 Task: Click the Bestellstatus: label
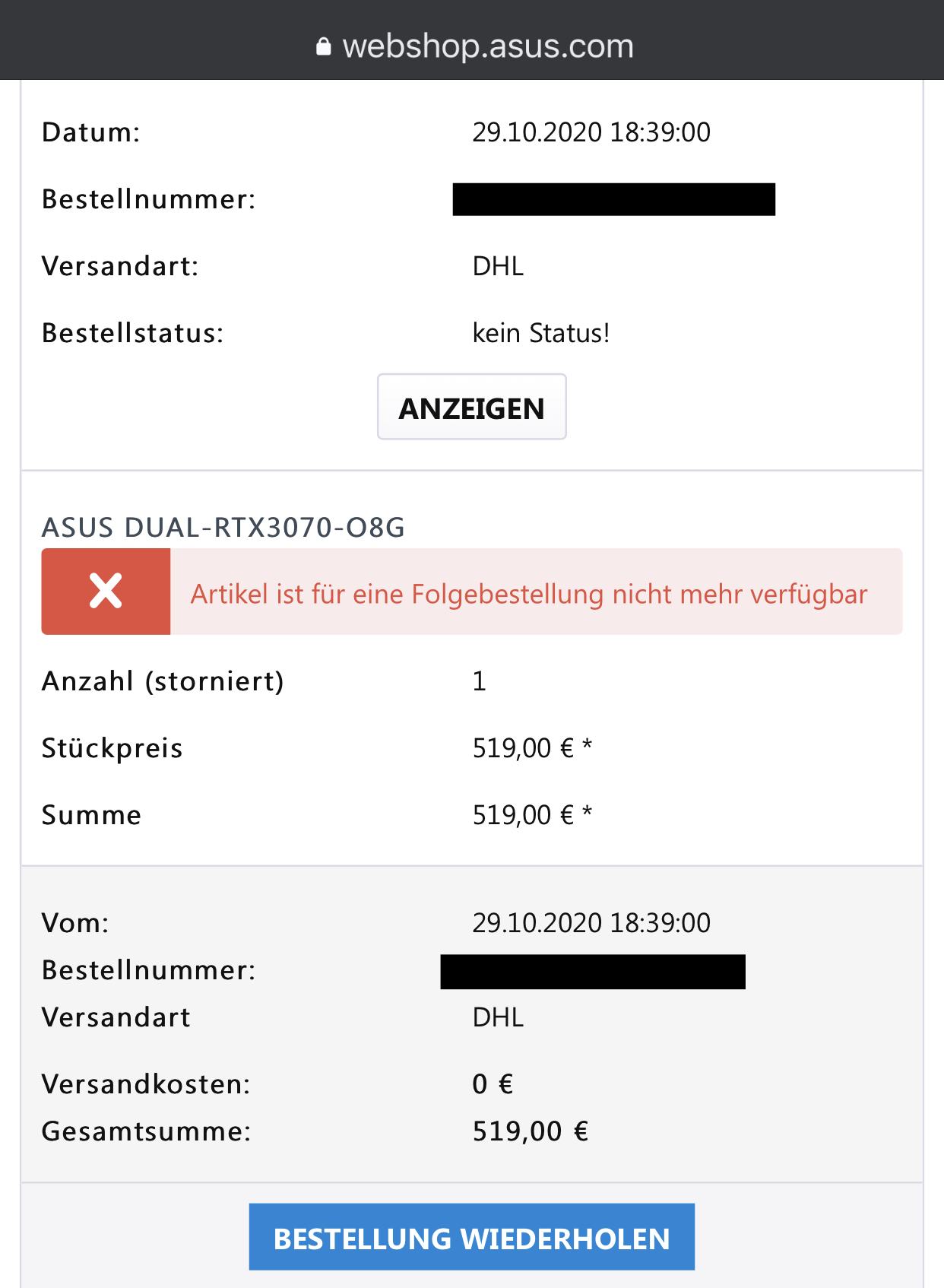tap(132, 333)
